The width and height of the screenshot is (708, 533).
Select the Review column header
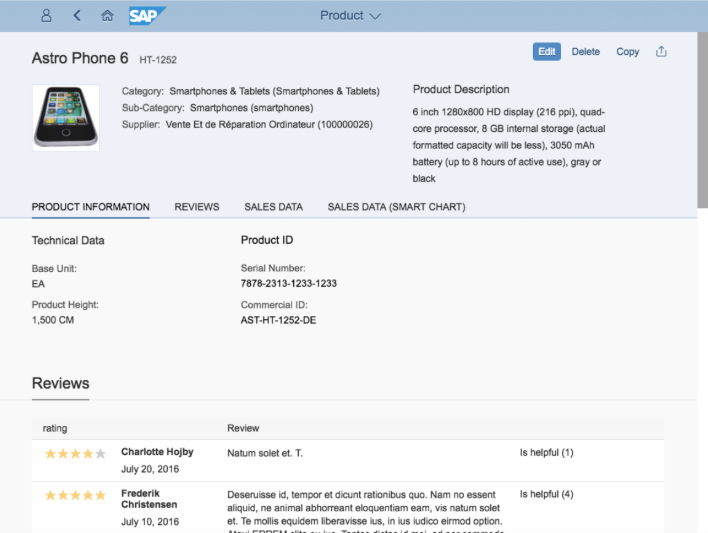pos(243,428)
